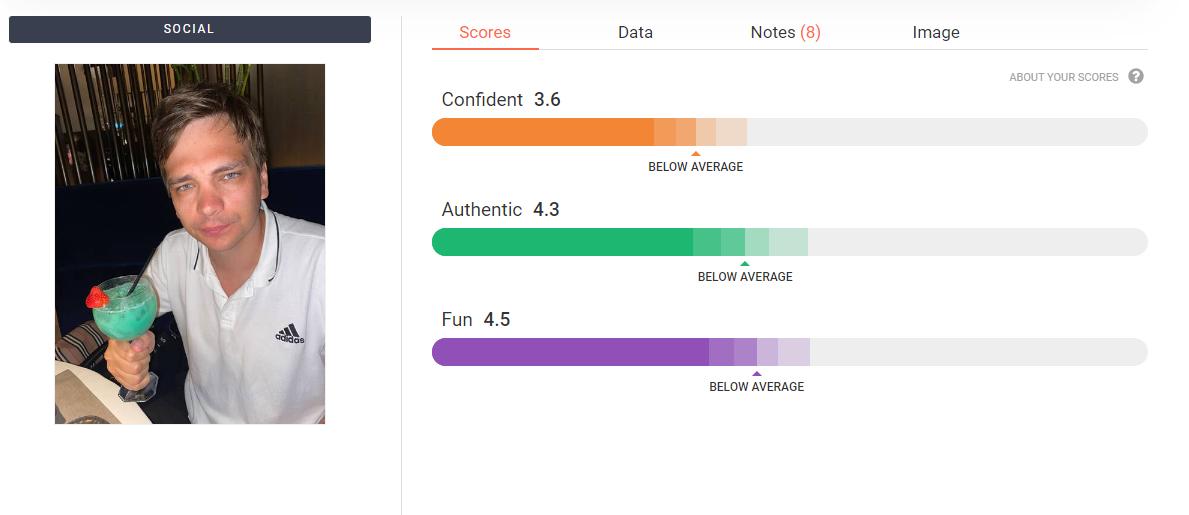Click the orange average marker triangle
The height and width of the screenshot is (515, 1189).
(695, 153)
